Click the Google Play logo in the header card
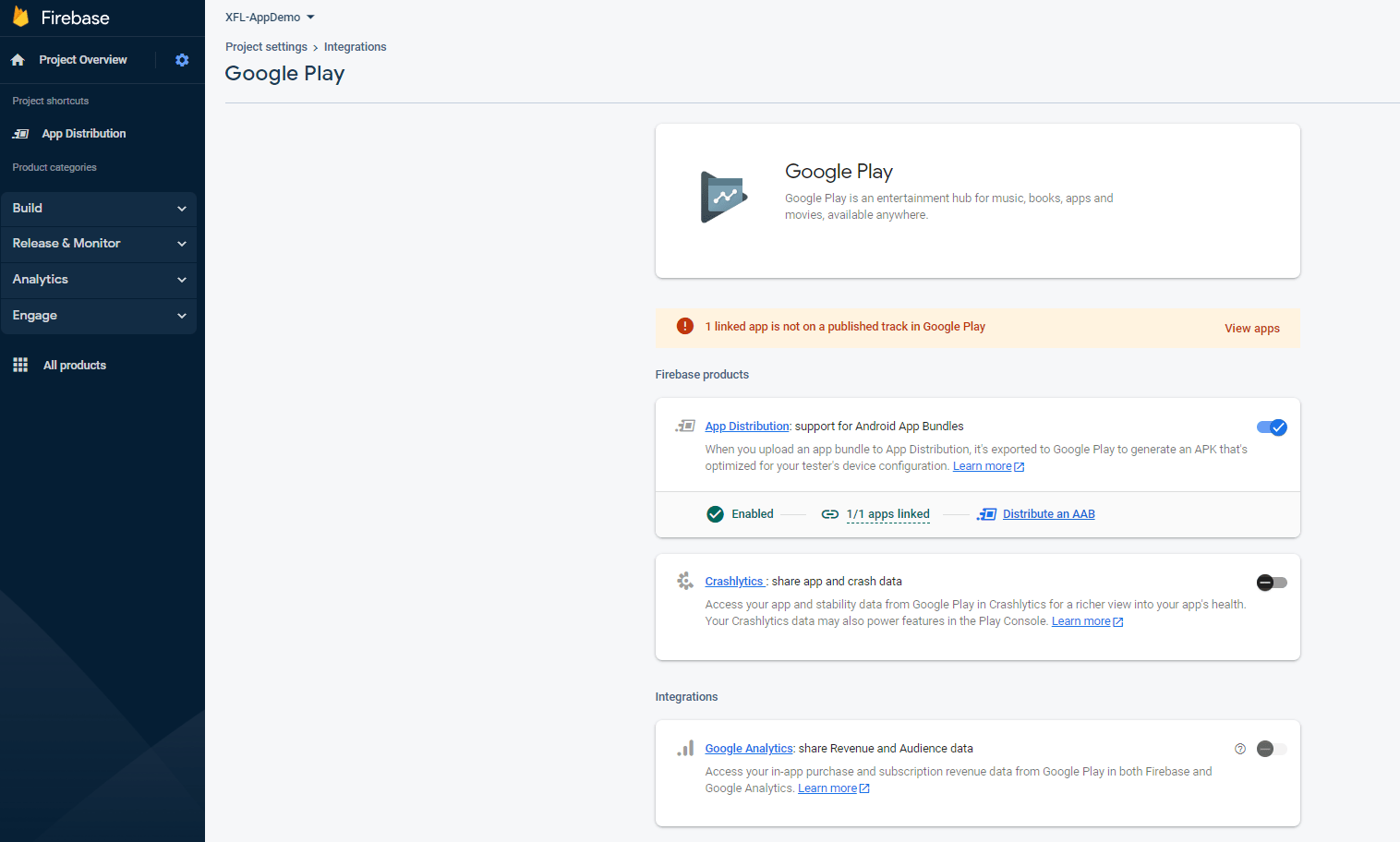The width and height of the screenshot is (1400, 842). 722,196
